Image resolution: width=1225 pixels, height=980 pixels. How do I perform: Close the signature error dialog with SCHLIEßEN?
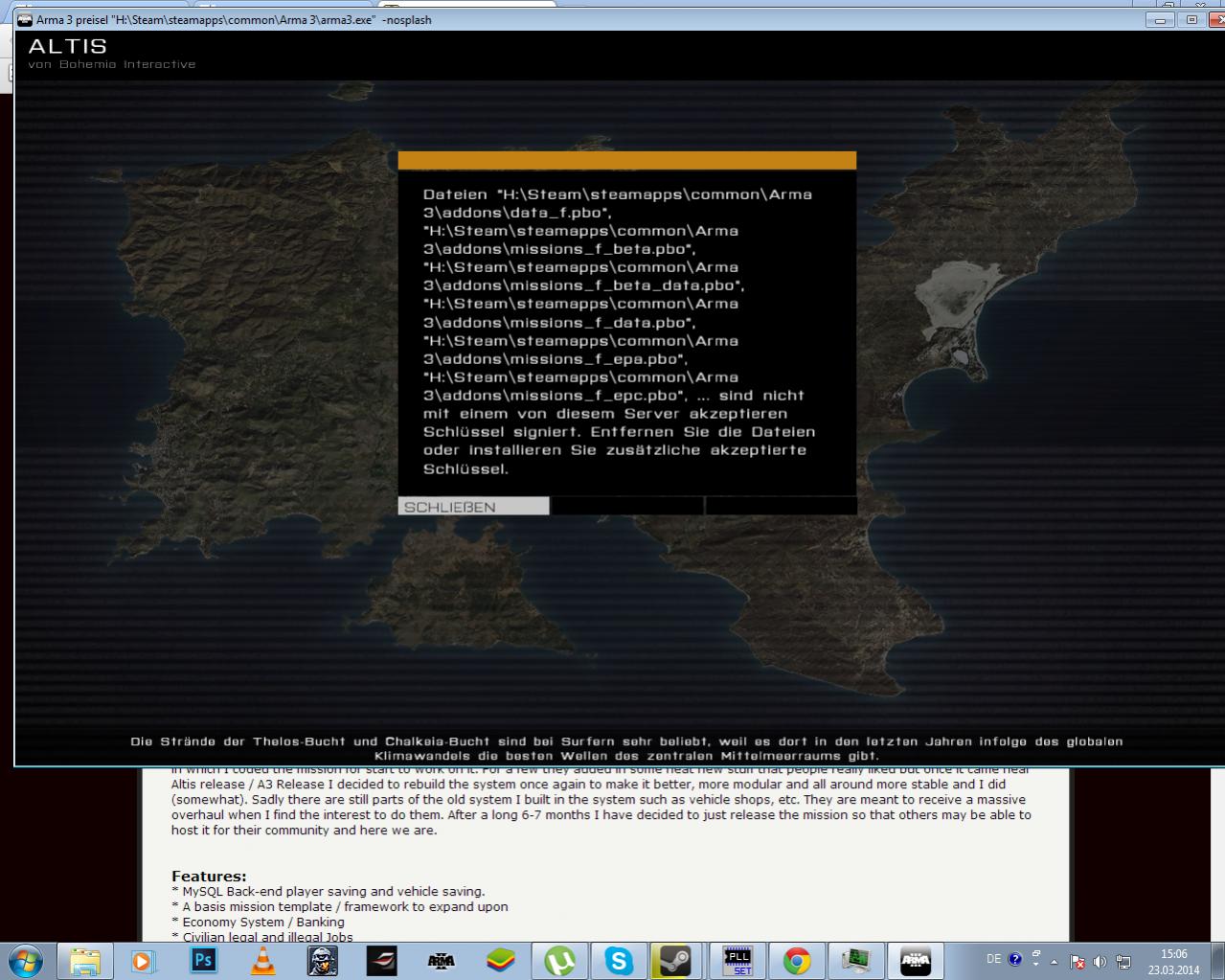[473, 506]
